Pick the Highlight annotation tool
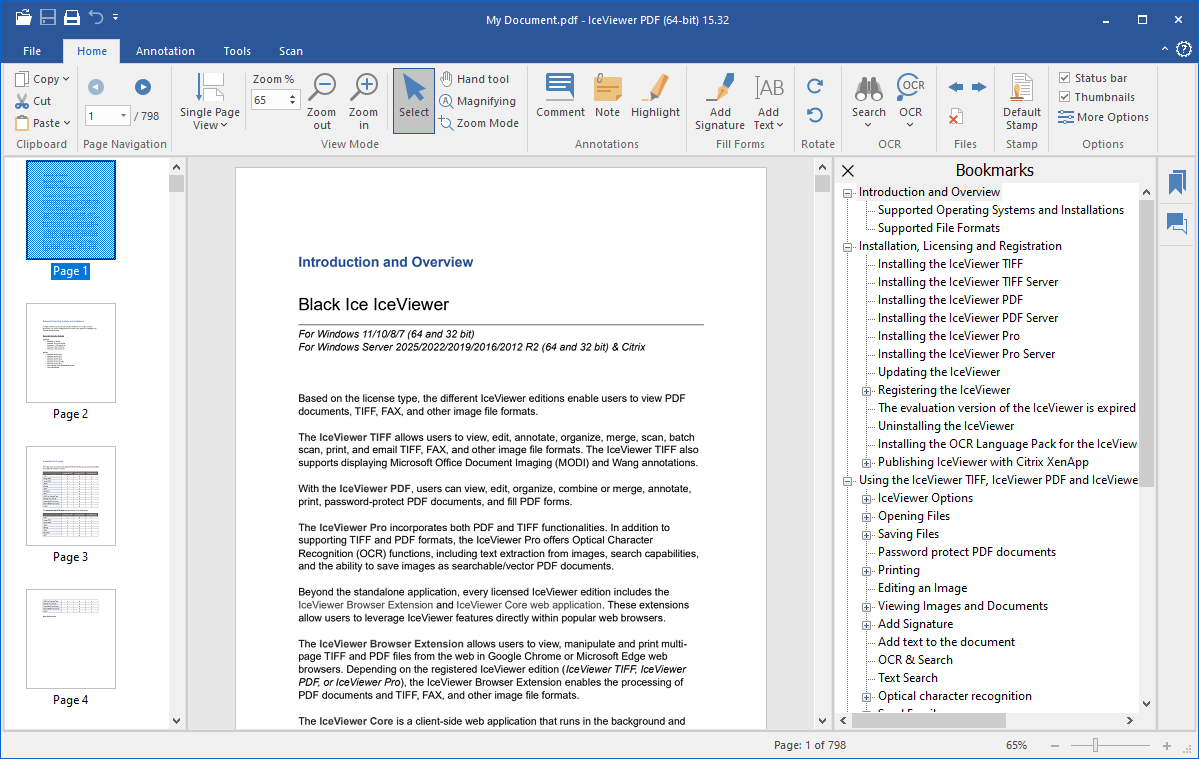This screenshot has width=1199, height=759. click(655, 96)
